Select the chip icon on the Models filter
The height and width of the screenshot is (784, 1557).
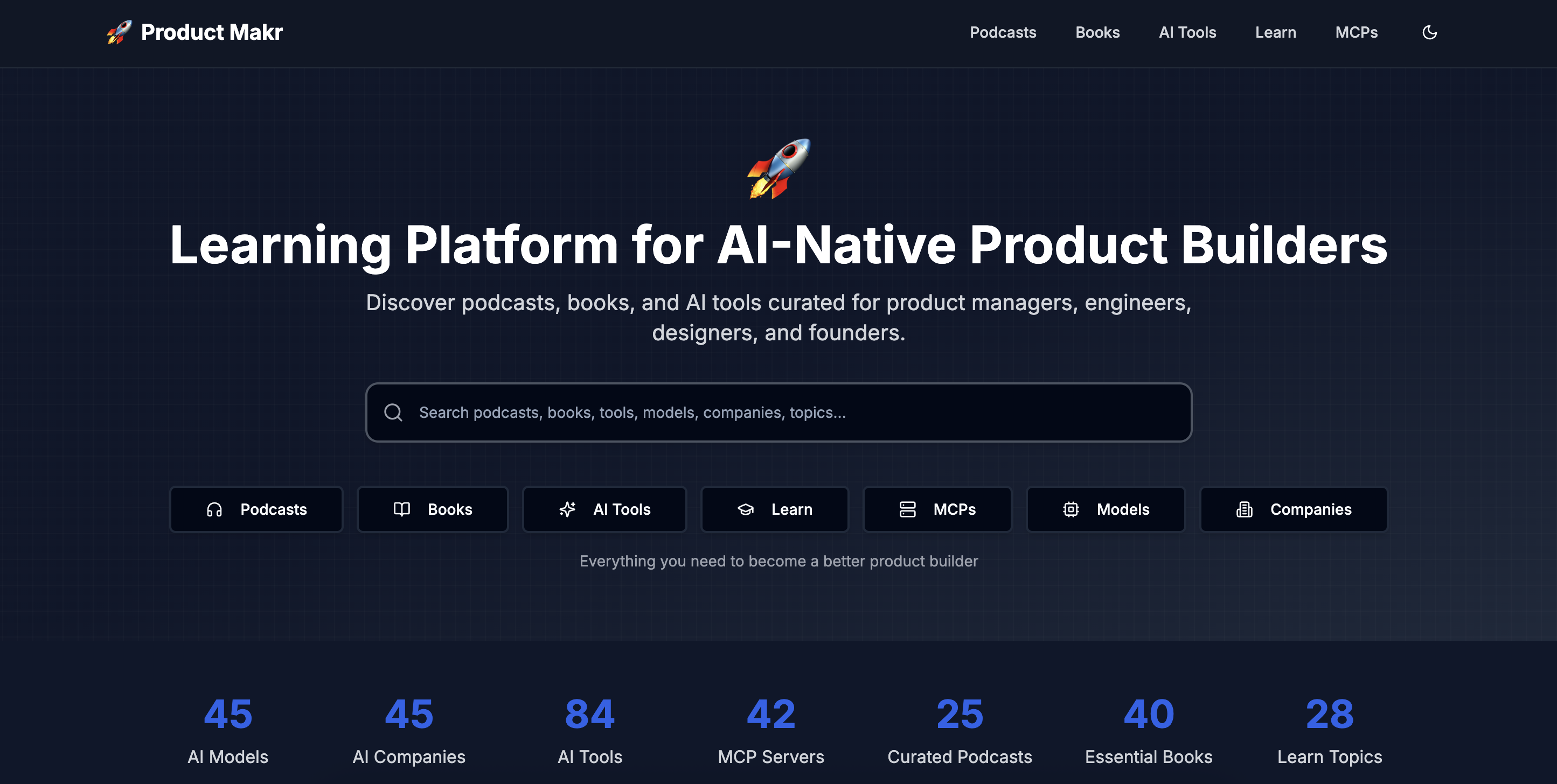(x=1070, y=509)
